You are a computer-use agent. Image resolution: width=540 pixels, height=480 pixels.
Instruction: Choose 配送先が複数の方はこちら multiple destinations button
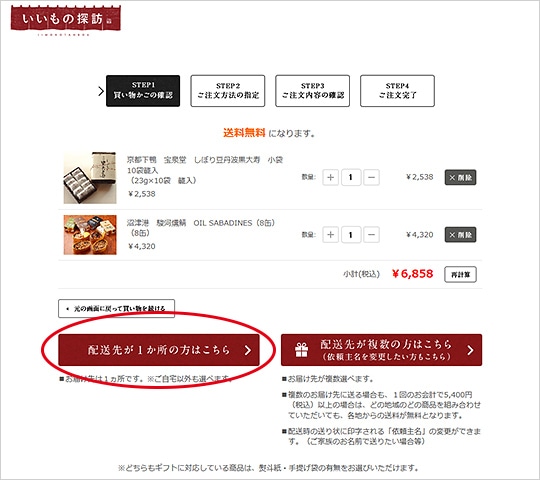point(382,350)
